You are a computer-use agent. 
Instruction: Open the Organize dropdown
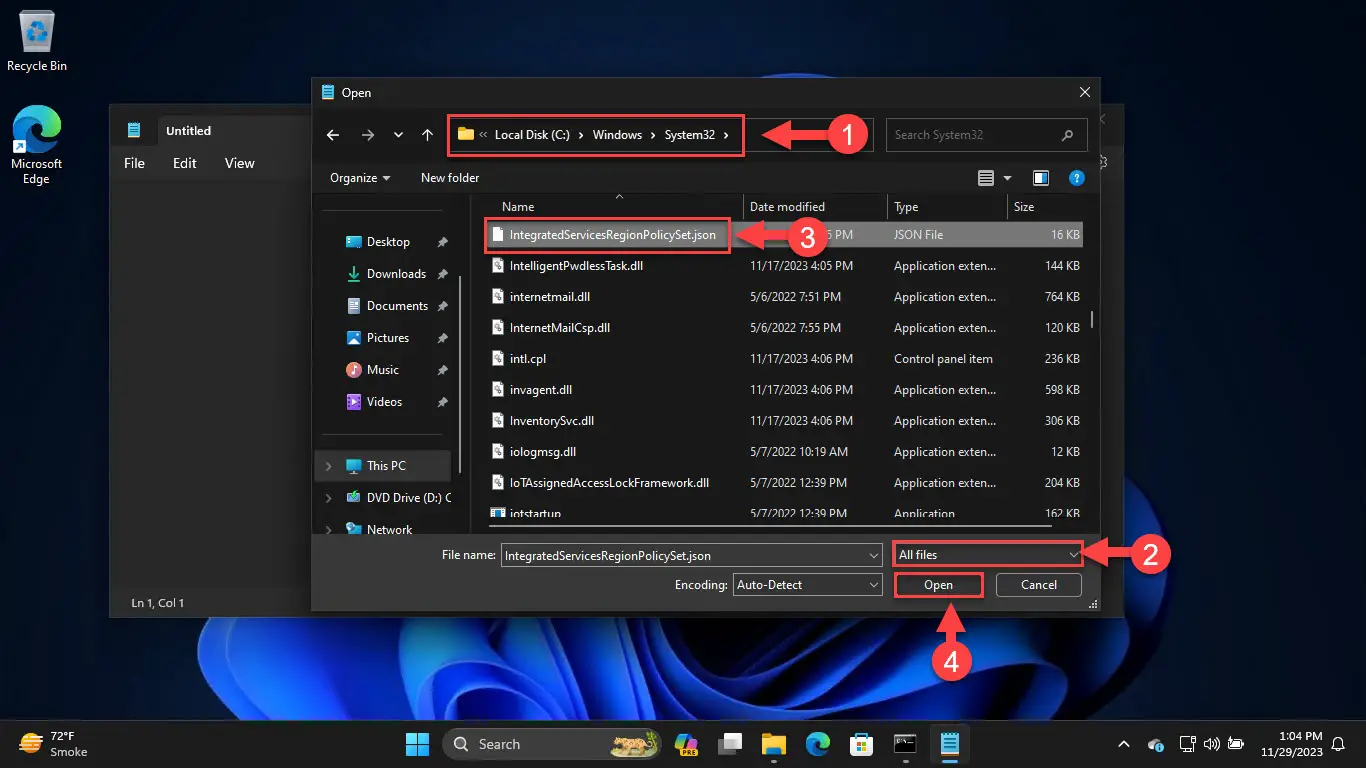pos(360,178)
